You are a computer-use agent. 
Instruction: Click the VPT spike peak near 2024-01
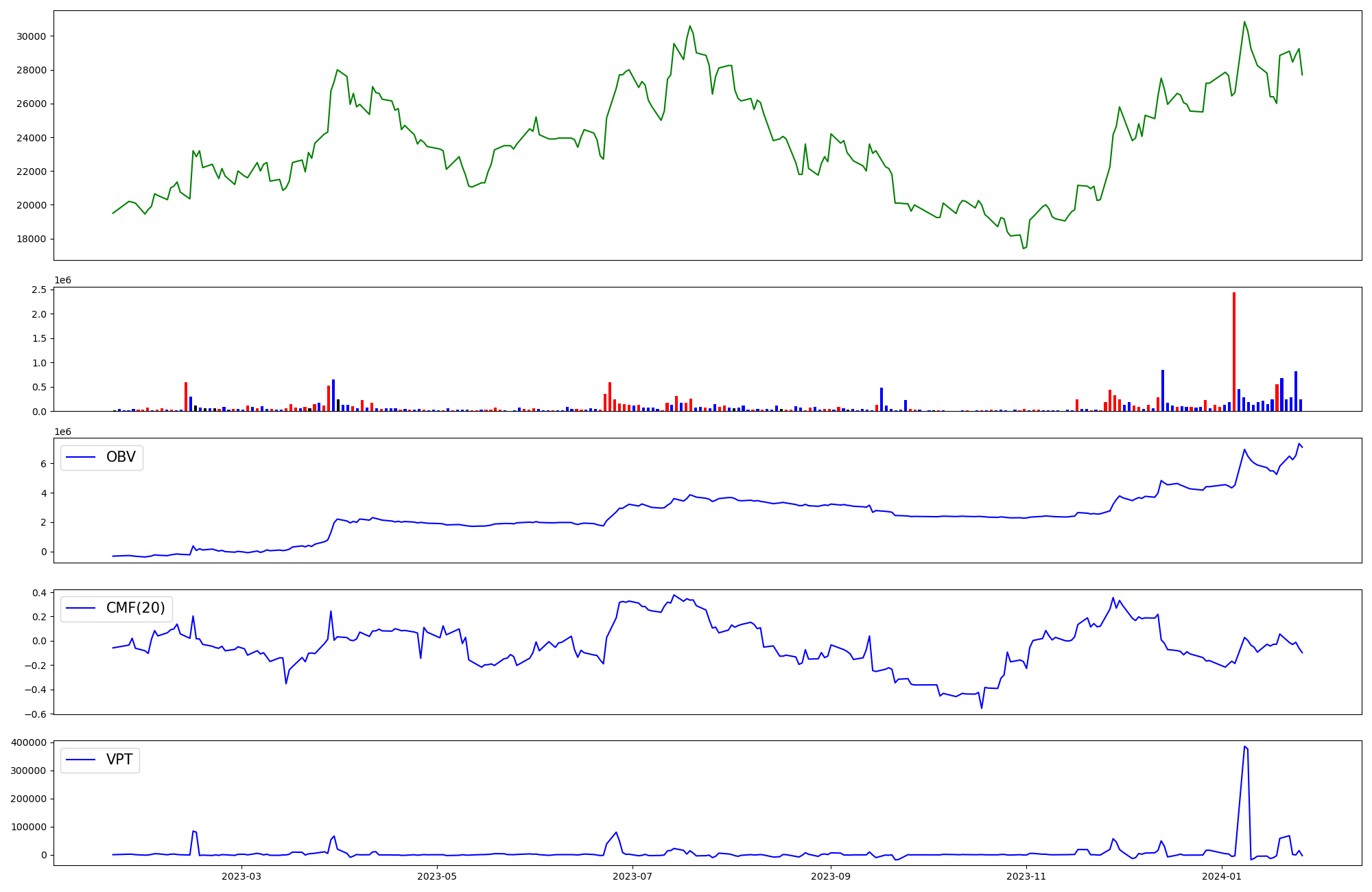(1244, 747)
